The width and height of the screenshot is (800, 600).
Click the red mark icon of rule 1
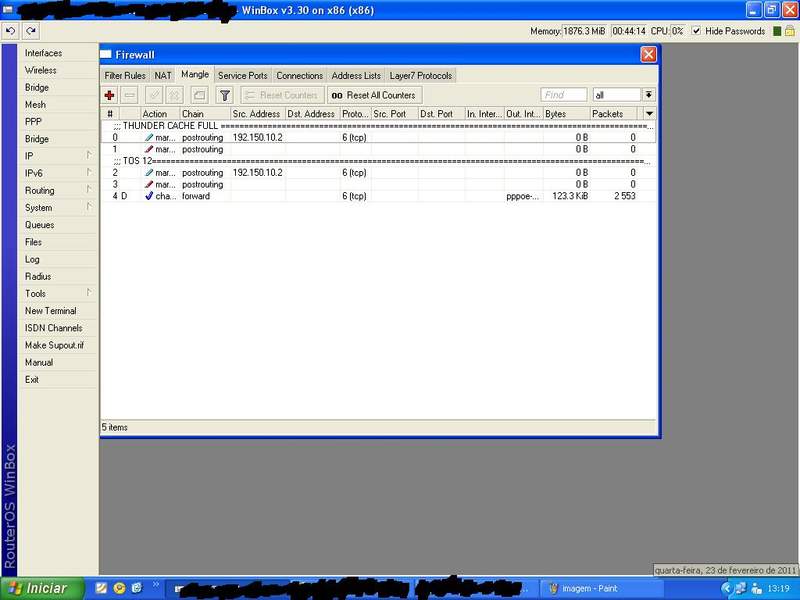coord(148,149)
